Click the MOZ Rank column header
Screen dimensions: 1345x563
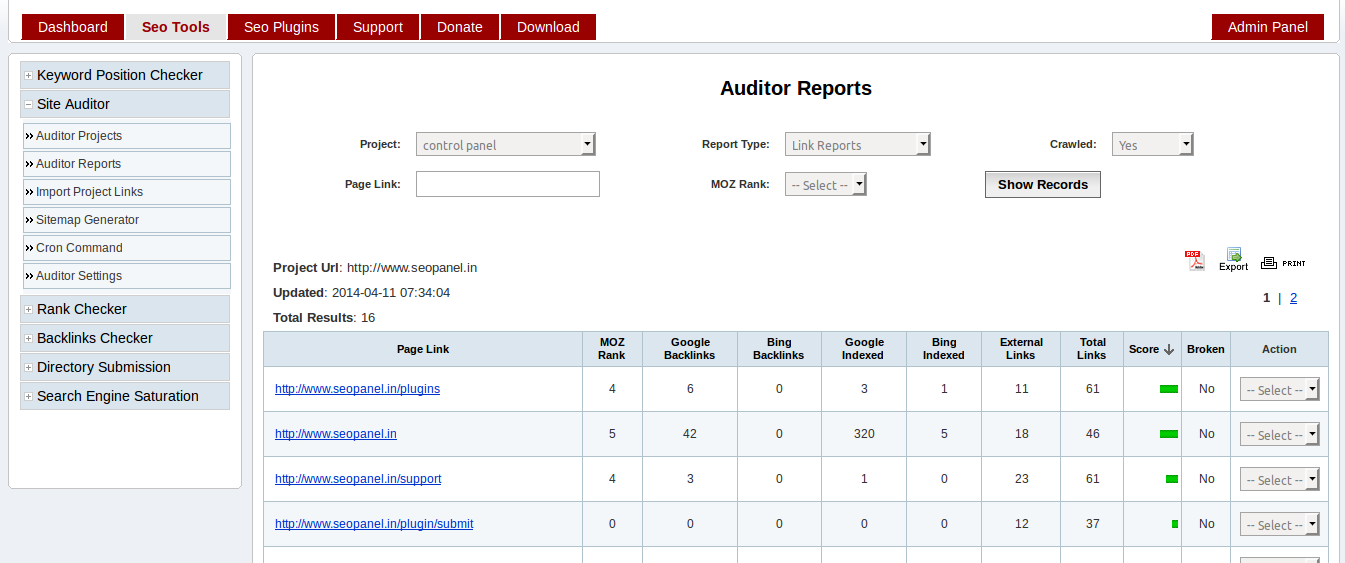(x=612, y=349)
